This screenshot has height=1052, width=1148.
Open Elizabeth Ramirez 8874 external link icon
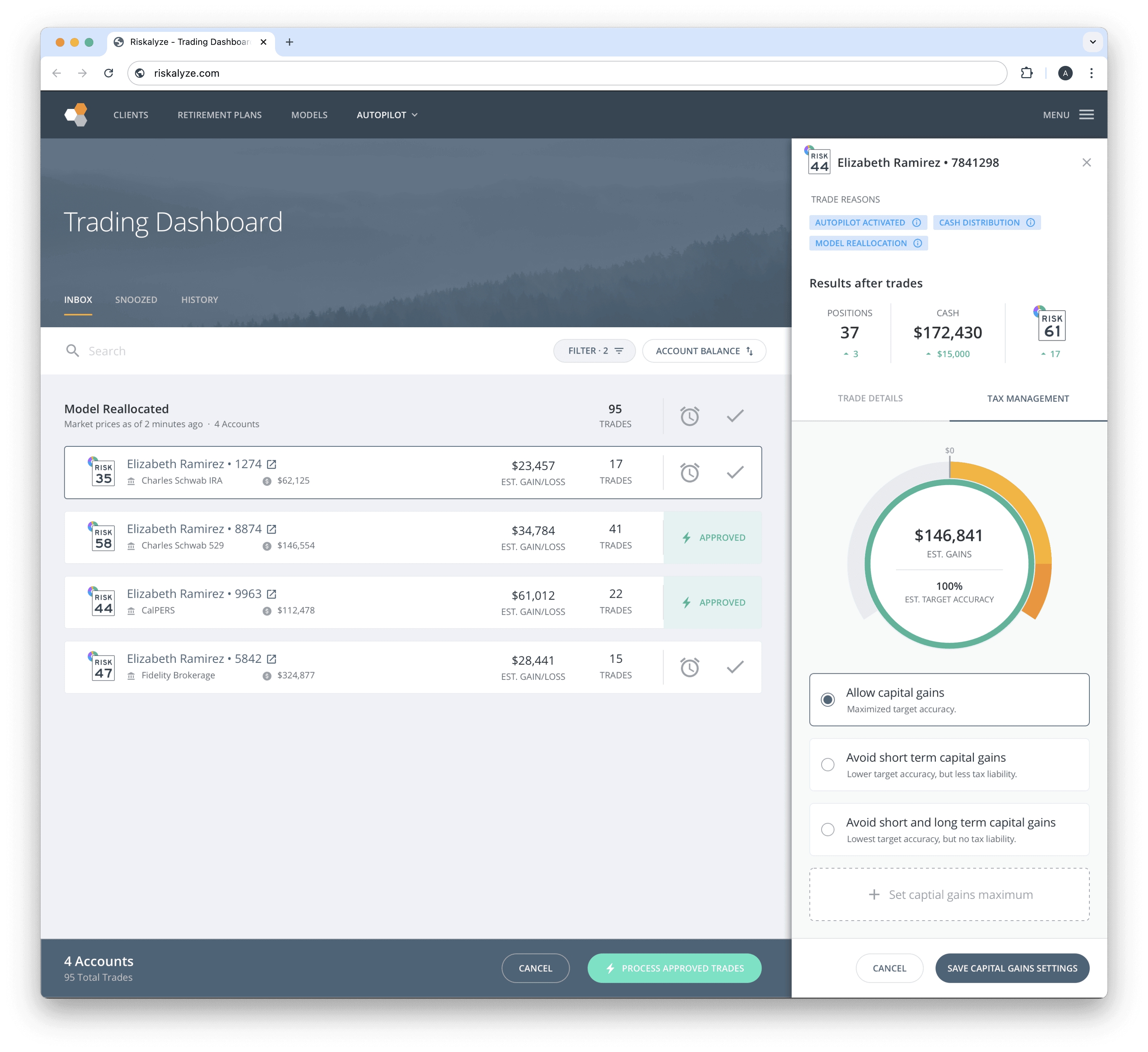(272, 529)
